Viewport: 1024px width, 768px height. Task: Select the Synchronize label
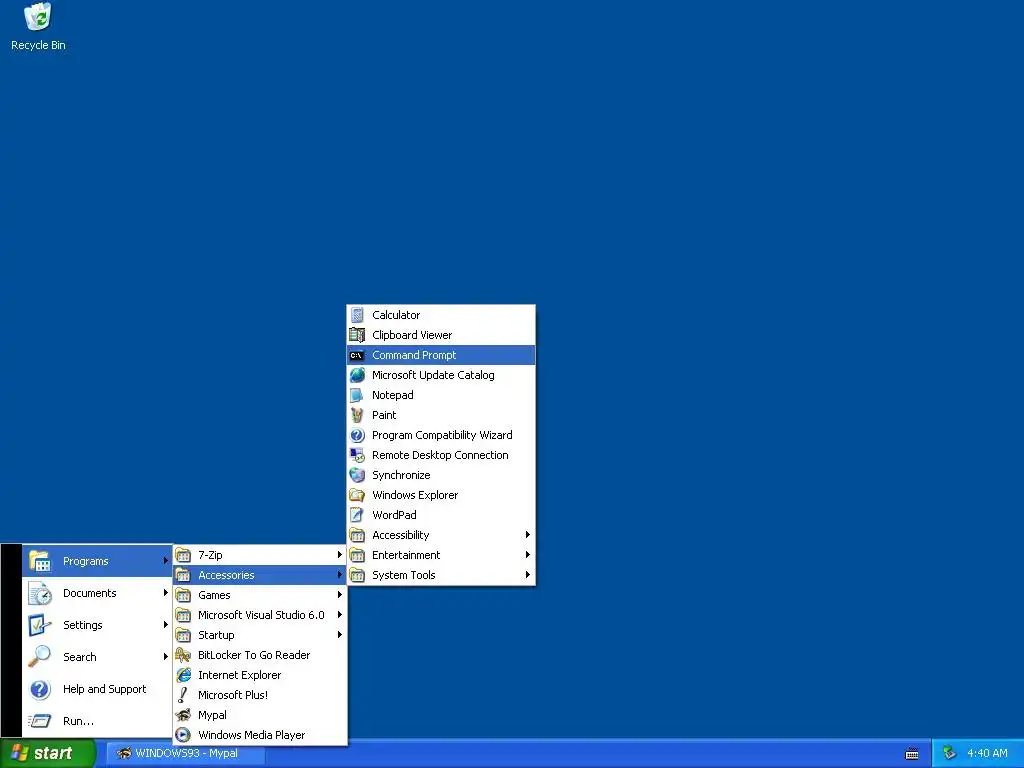point(401,475)
